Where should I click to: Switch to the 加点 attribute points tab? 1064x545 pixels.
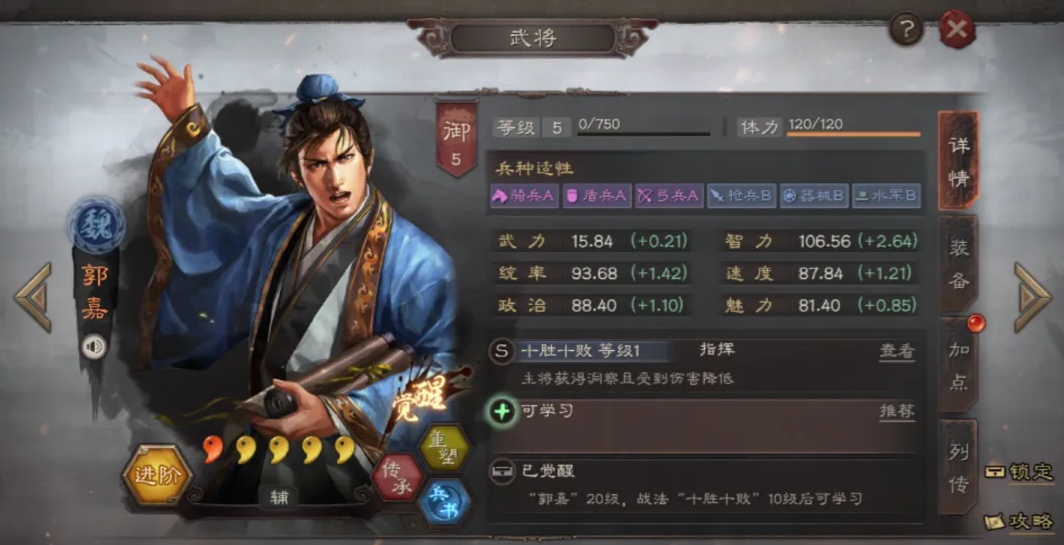point(958,366)
